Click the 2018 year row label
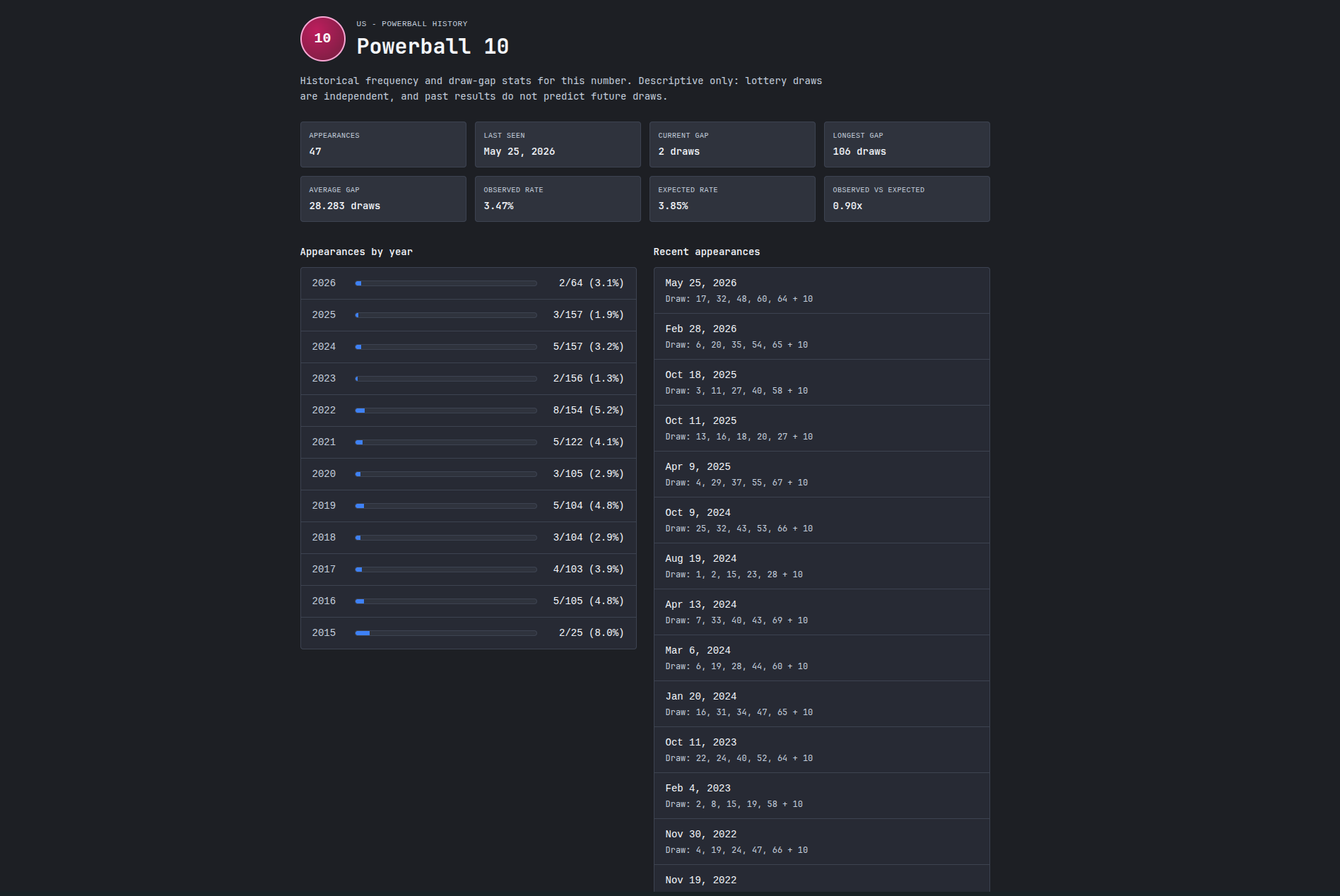Image resolution: width=1340 pixels, height=896 pixels. coord(324,538)
